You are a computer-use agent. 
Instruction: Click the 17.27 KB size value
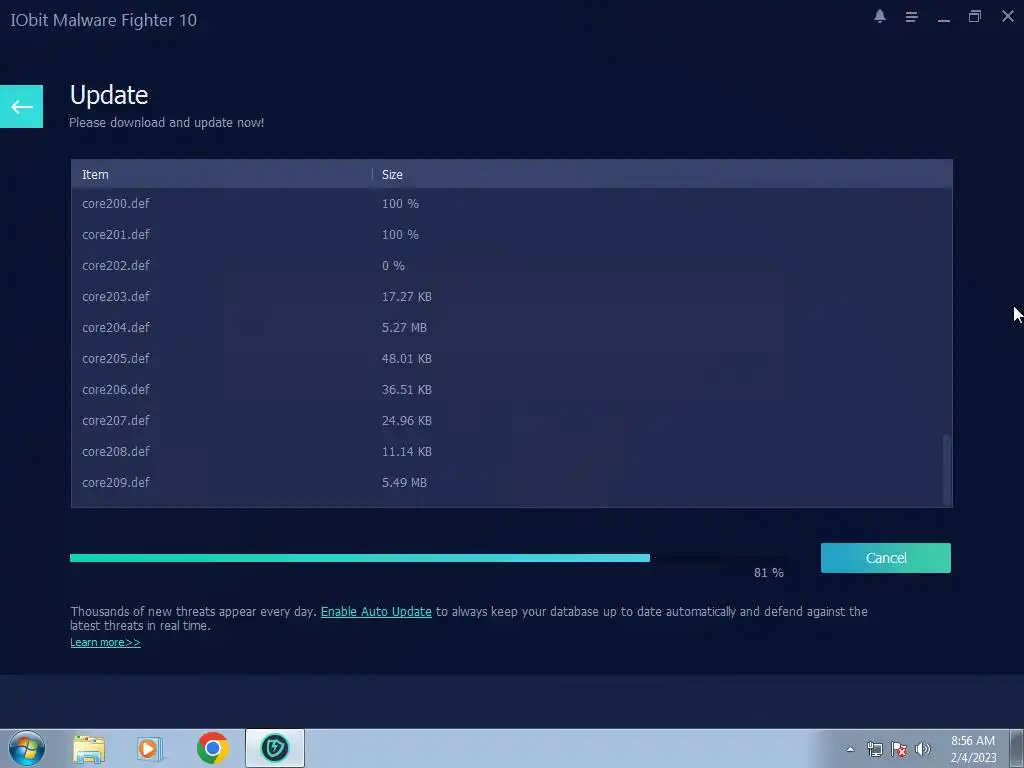406,296
